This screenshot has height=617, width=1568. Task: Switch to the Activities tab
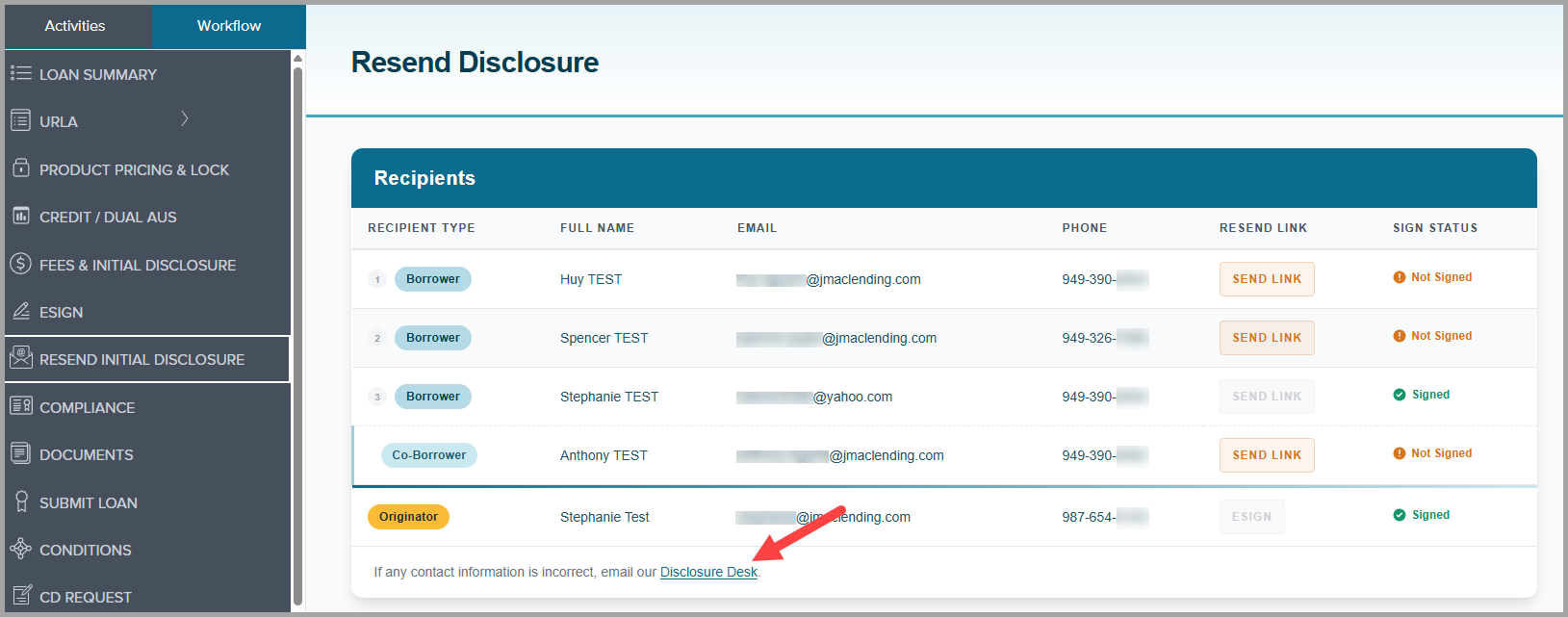(75, 26)
